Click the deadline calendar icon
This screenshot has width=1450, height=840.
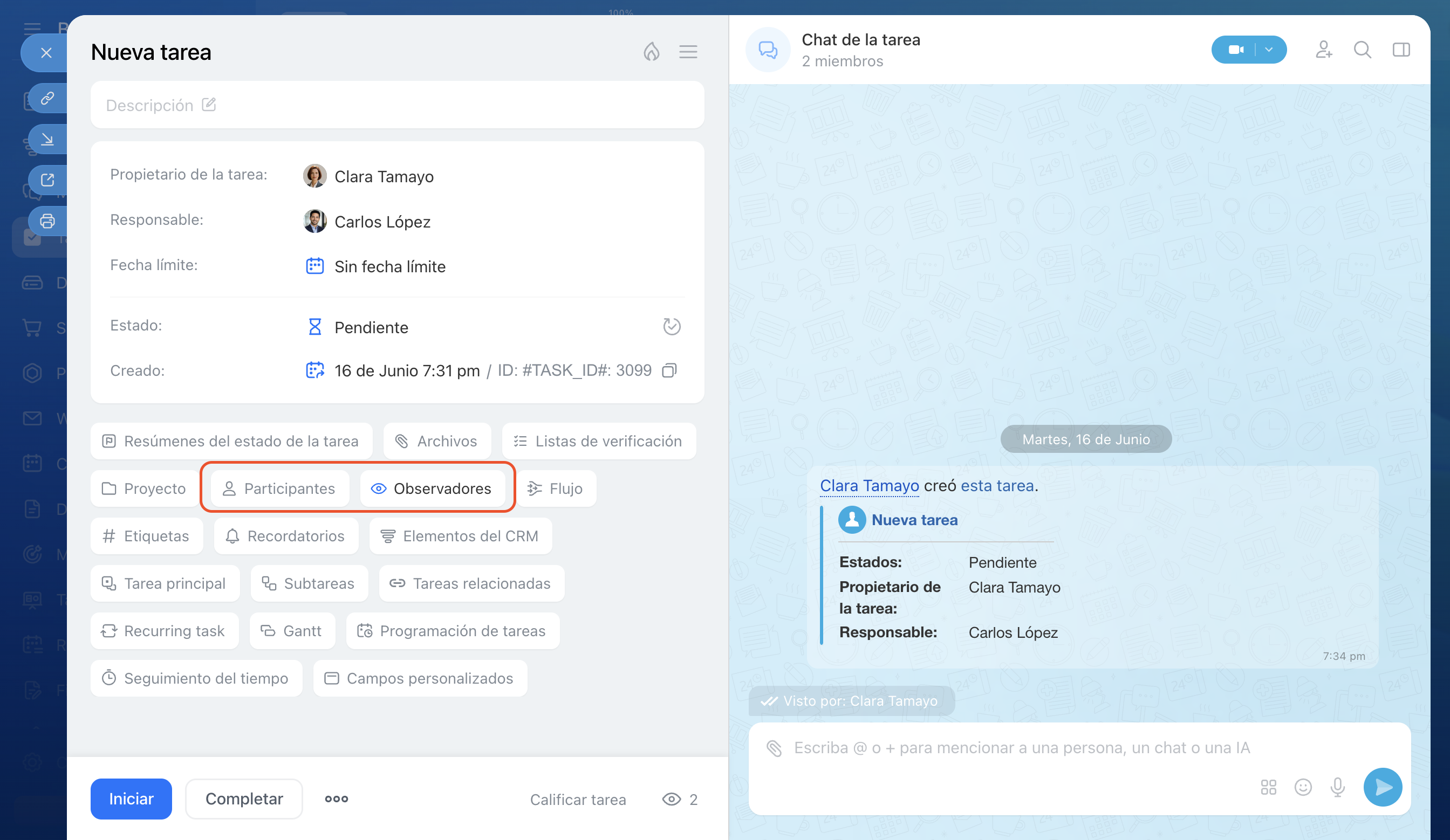pyautogui.click(x=314, y=266)
